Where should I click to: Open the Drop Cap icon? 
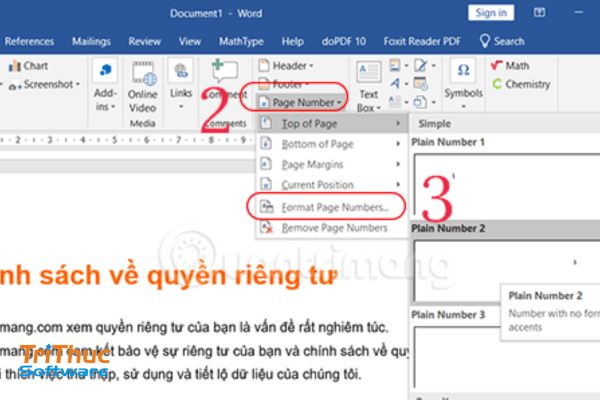[x=395, y=102]
